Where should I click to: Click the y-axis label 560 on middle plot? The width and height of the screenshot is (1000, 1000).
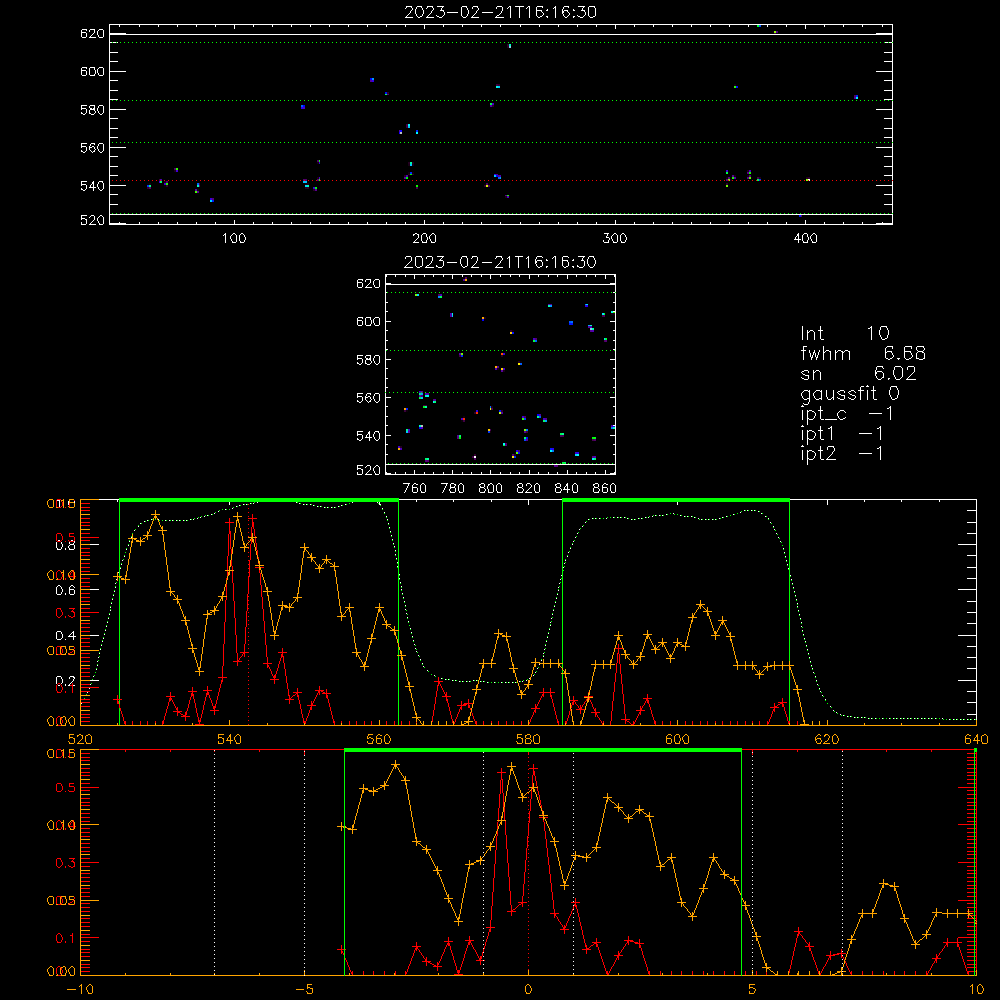click(x=369, y=397)
